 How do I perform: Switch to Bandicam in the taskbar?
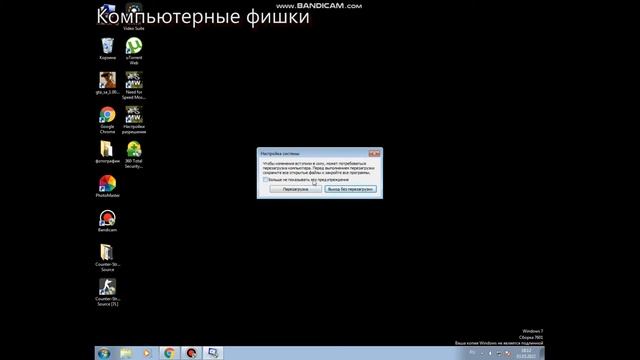tap(191, 353)
